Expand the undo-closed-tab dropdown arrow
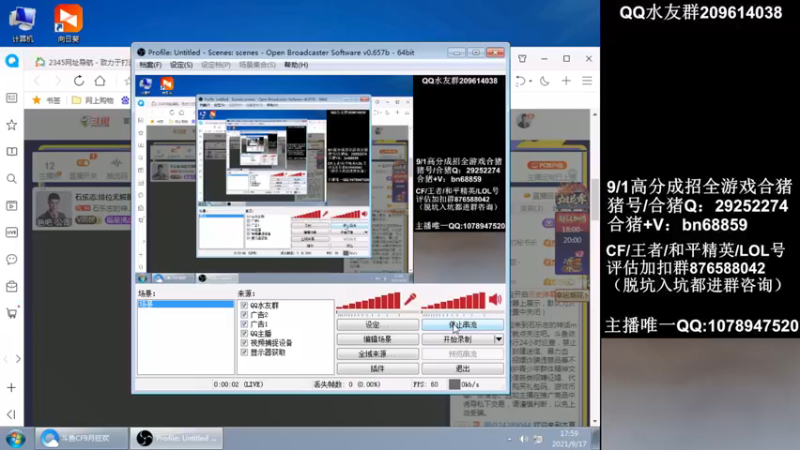 click(531, 81)
